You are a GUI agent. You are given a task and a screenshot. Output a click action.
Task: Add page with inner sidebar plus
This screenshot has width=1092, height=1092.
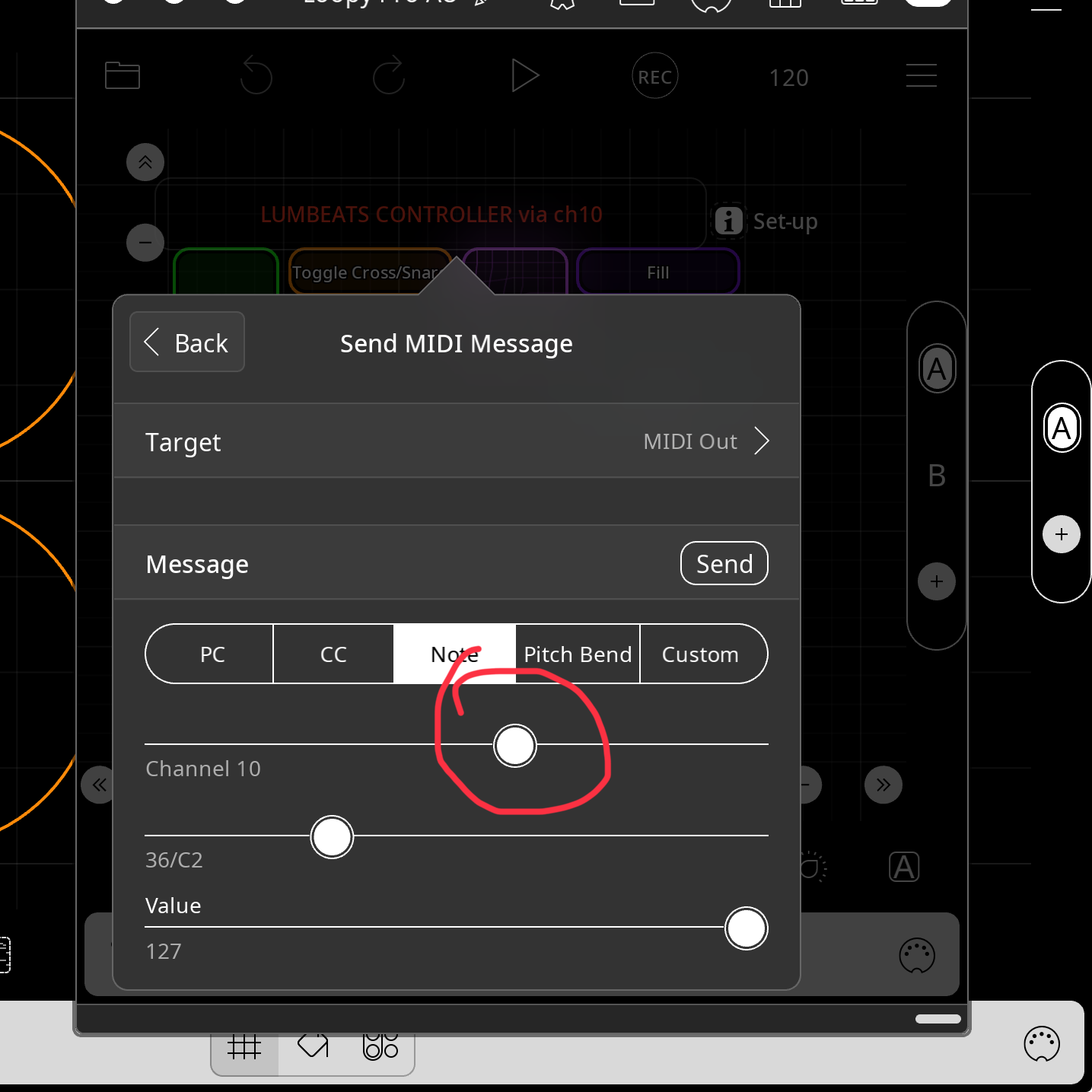click(x=937, y=581)
